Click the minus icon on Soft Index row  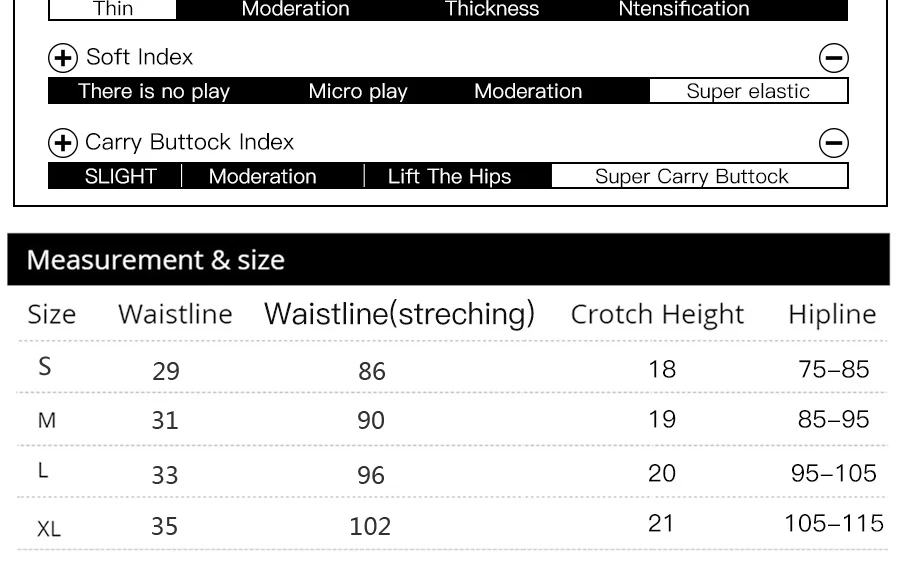click(x=833, y=58)
